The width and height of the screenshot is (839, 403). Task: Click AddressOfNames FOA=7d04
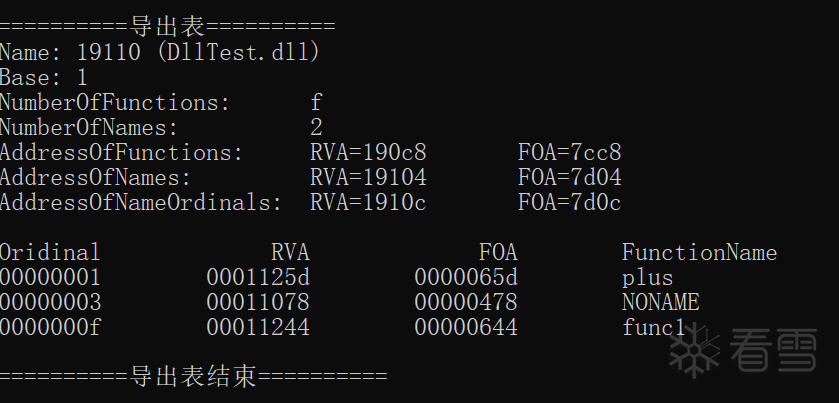point(569,177)
